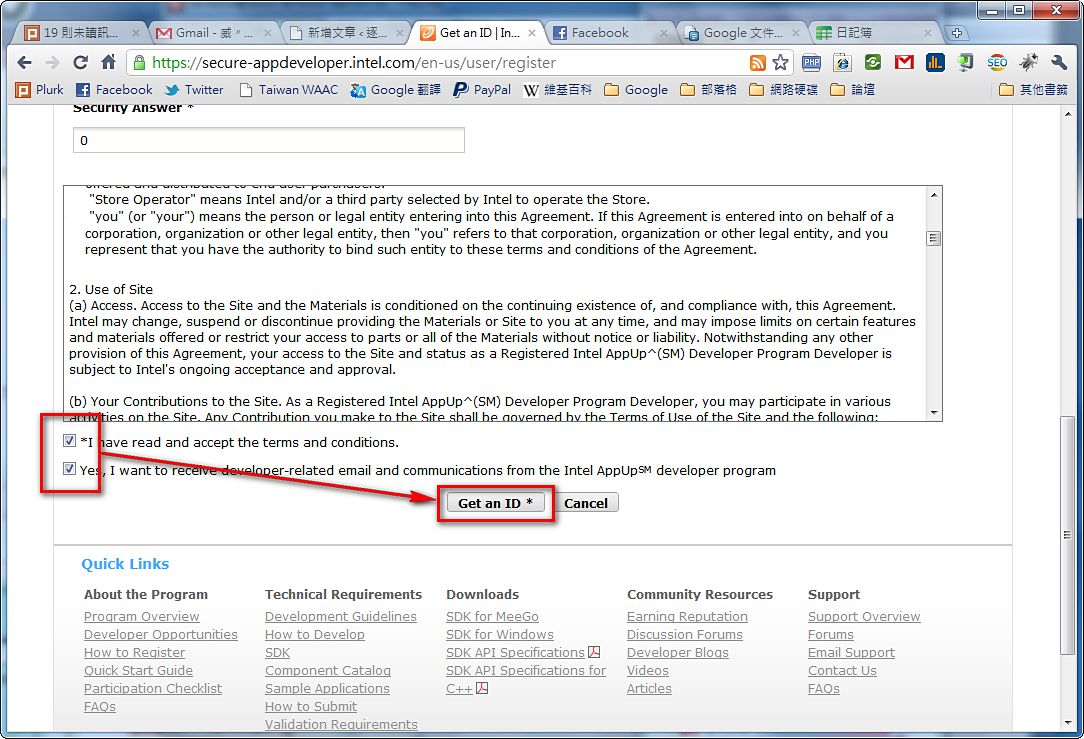Open the SDK for Windows link

[500, 635]
